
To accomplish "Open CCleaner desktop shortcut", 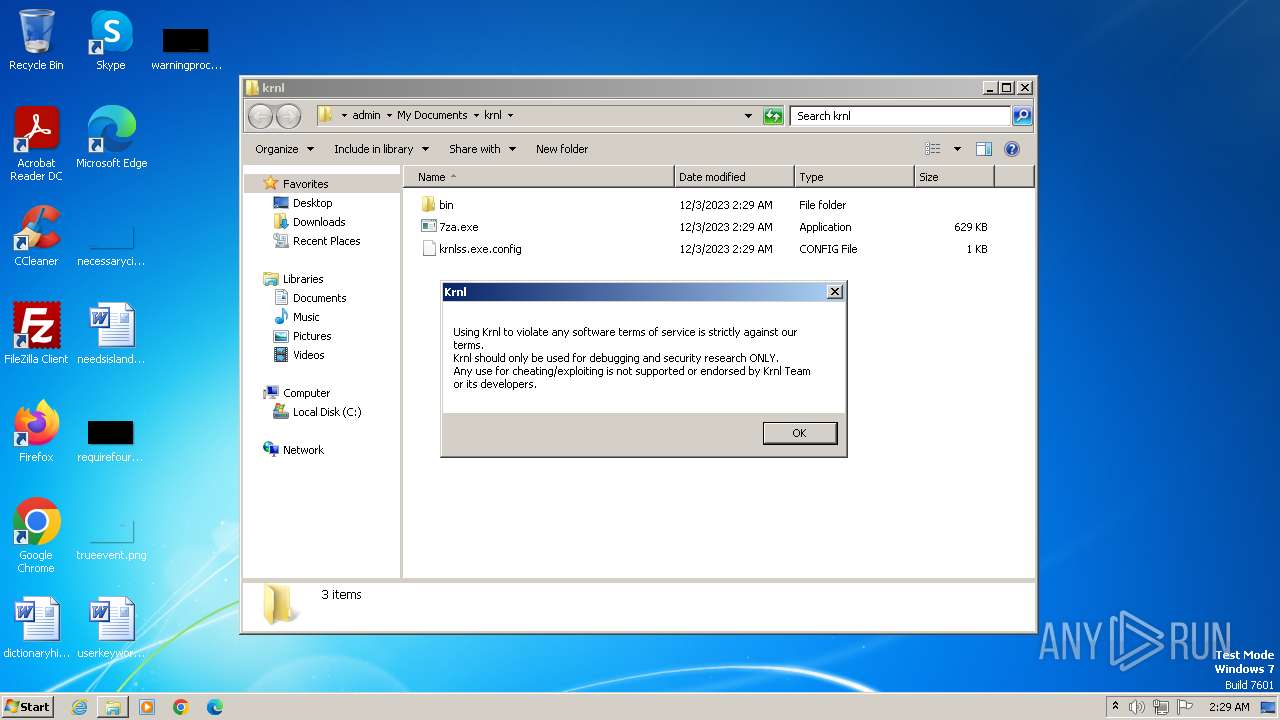I will tap(36, 236).
